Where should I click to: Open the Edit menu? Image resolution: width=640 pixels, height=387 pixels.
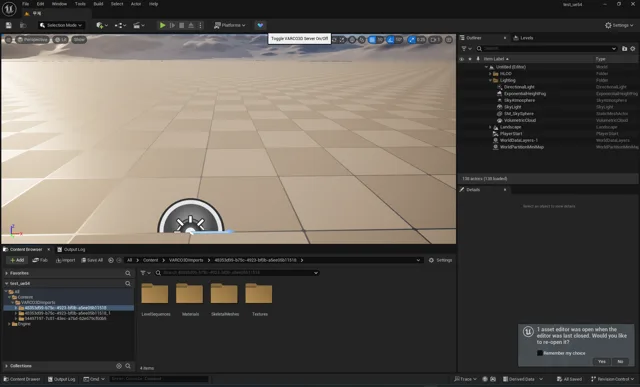tap(40, 4)
